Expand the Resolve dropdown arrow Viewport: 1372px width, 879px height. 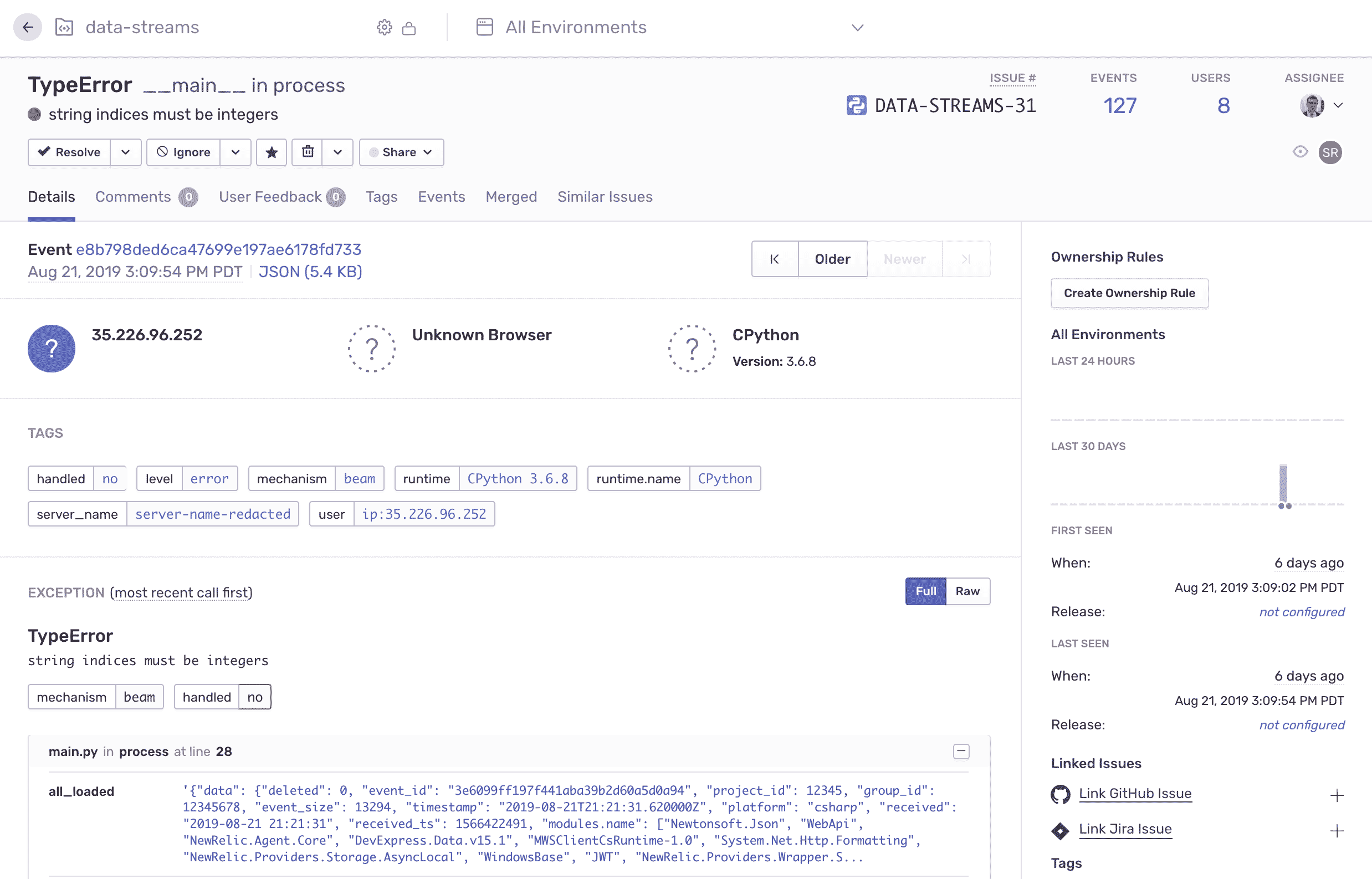coord(126,152)
